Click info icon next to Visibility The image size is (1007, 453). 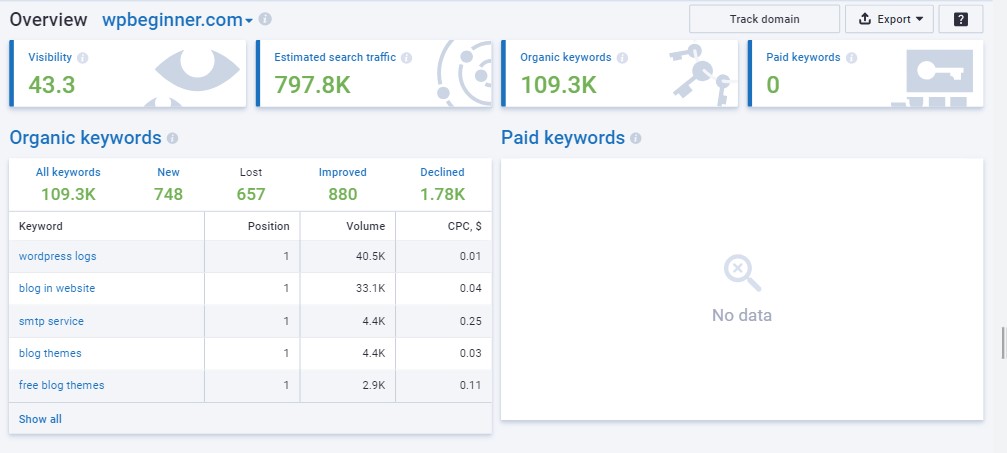(82, 58)
